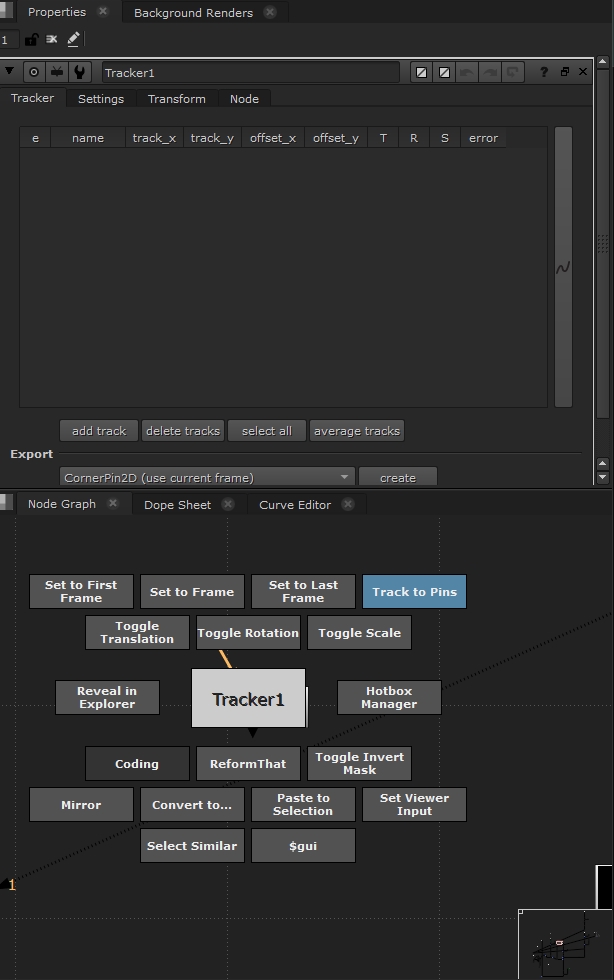The width and height of the screenshot is (614, 980).
Task: Toggle Translation in the hotbox
Action: (x=137, y=633)
